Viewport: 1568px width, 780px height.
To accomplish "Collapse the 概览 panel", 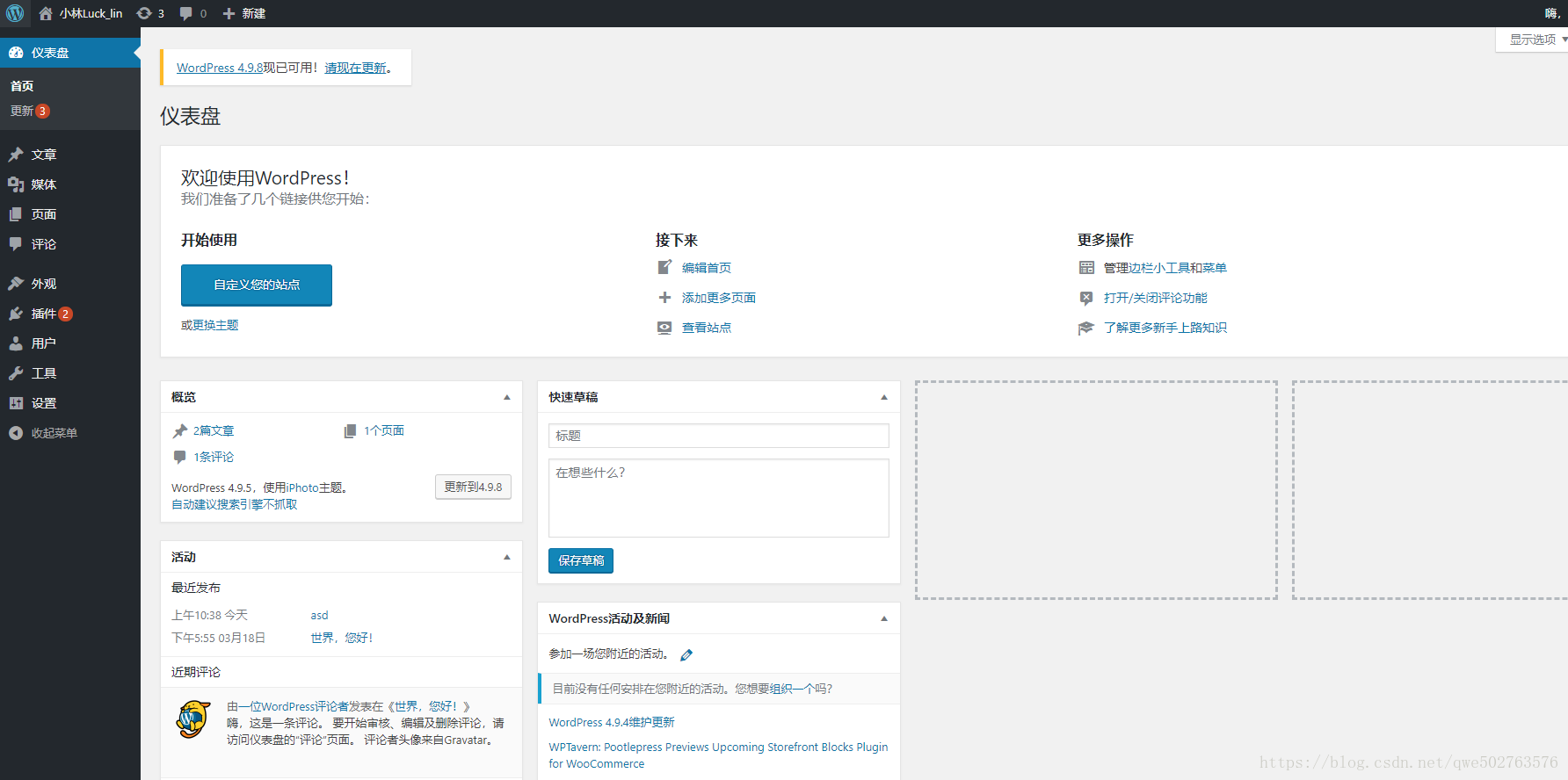I will coord(507,397).
